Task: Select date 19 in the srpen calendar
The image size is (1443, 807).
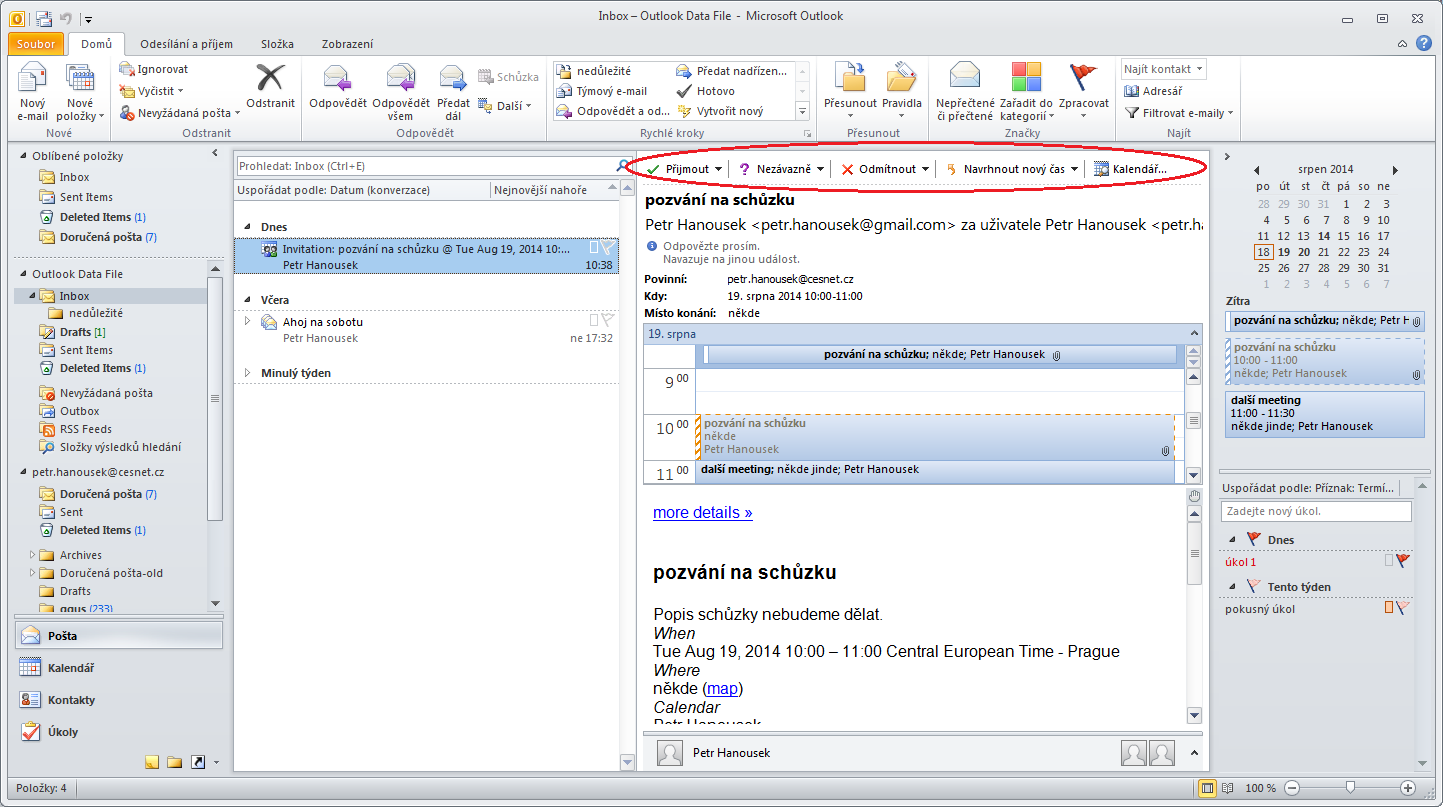Action: tap(1284, 252)
